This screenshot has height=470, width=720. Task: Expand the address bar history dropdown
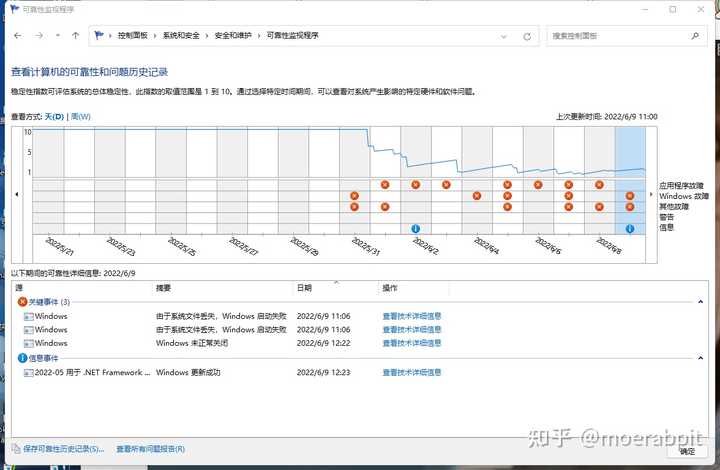point(504,36)
